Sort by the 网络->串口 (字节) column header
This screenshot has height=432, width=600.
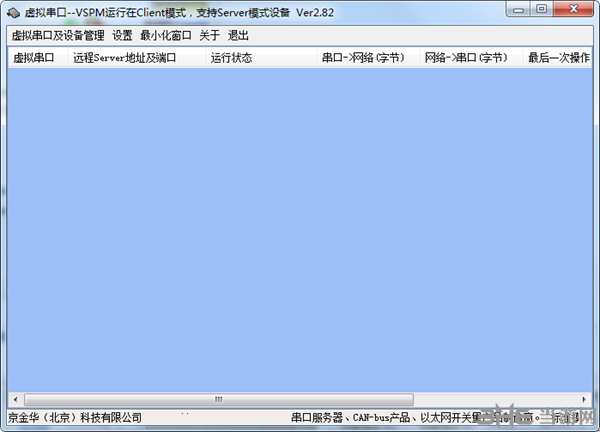click(x=471, y=58)
